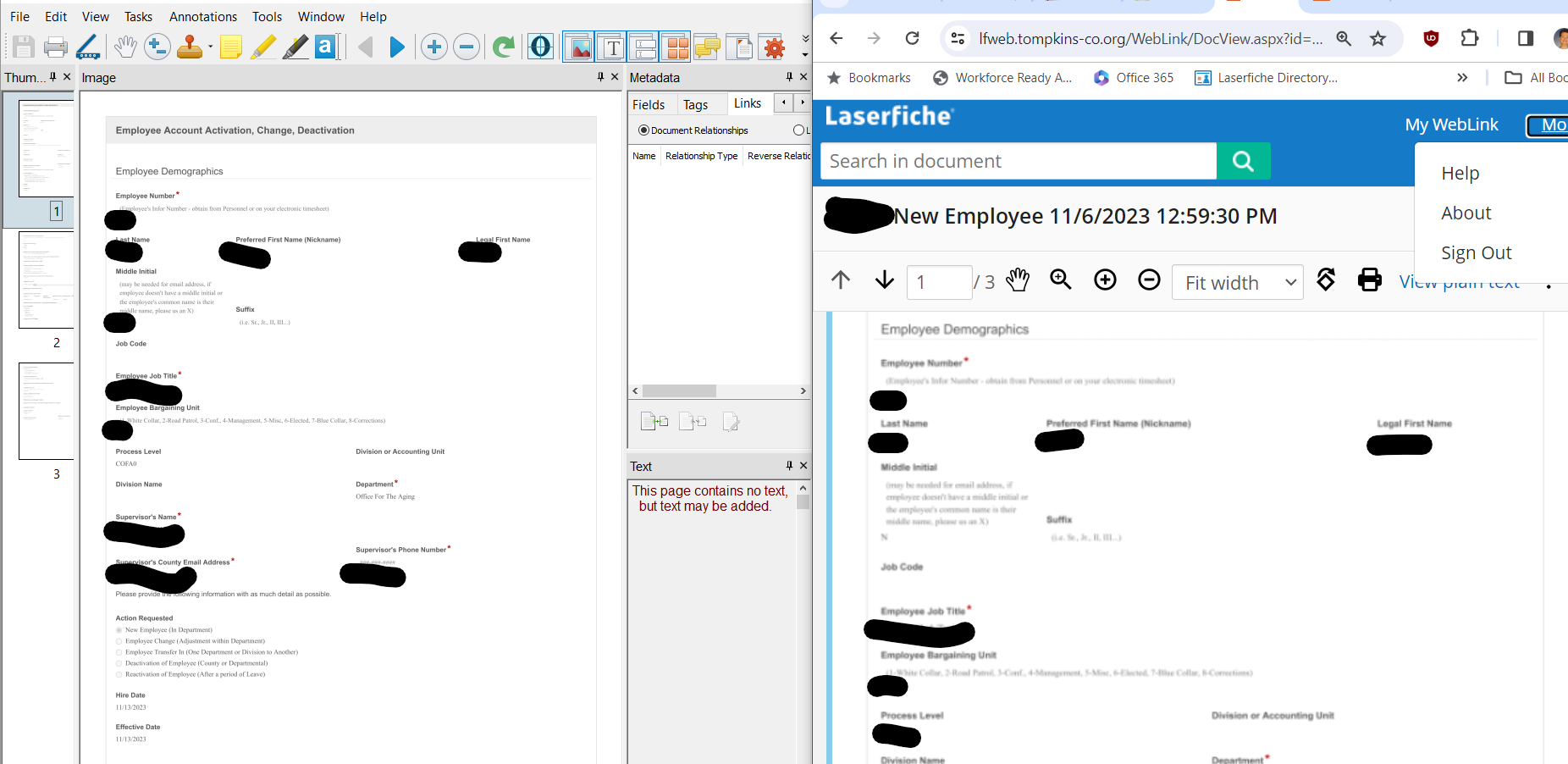Click the My WebLink link
Image resolution: width=1568 pixels, height=764 pixels.
(x=1451, y=125)
